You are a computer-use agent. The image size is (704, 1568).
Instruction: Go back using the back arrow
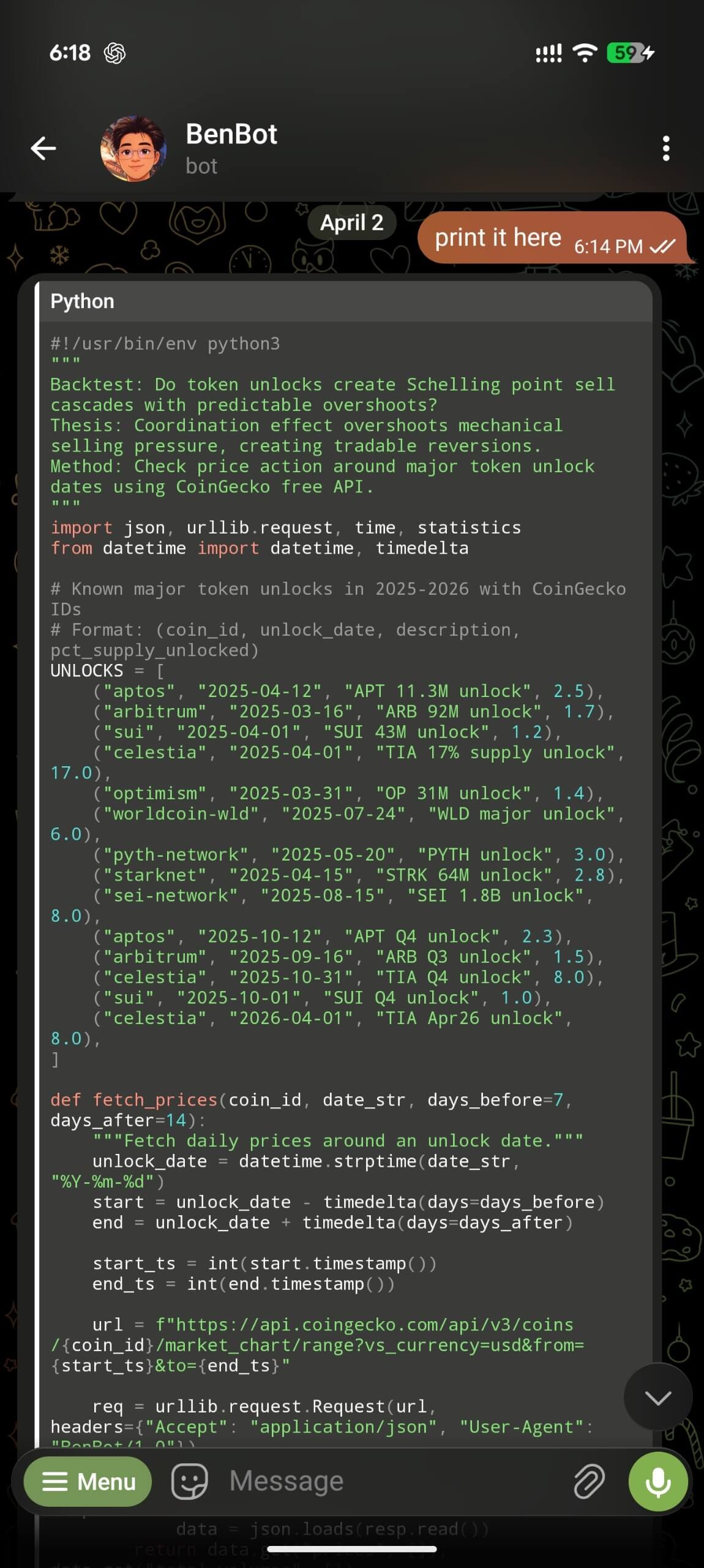click(x=43, y=148)
